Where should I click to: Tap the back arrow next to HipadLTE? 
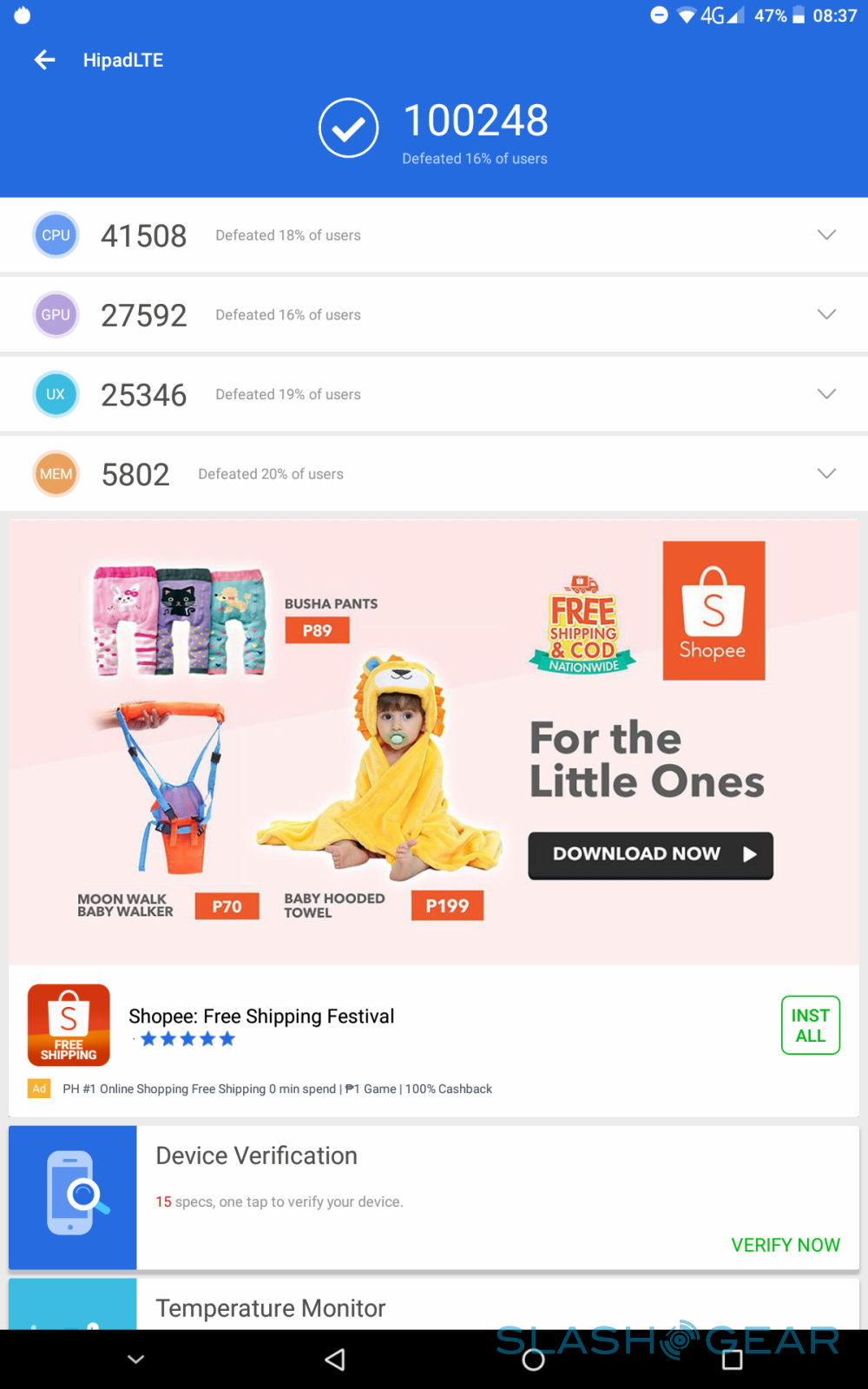pos(44,60)
